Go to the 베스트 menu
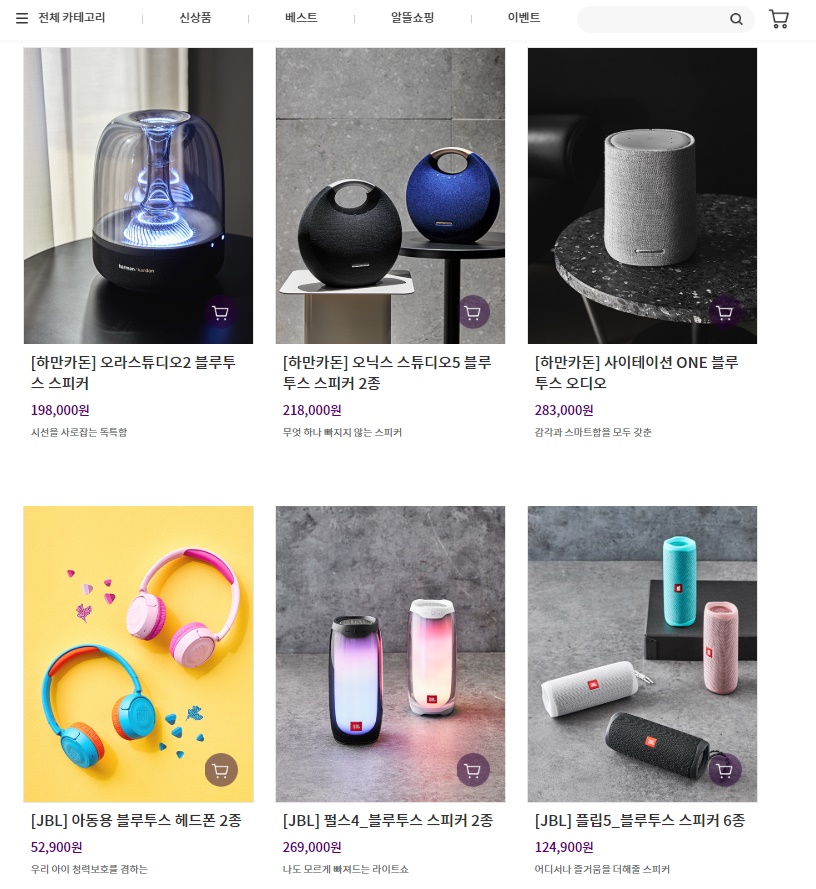The height and width of the screenshot is (889, 816). click(301, 18)
